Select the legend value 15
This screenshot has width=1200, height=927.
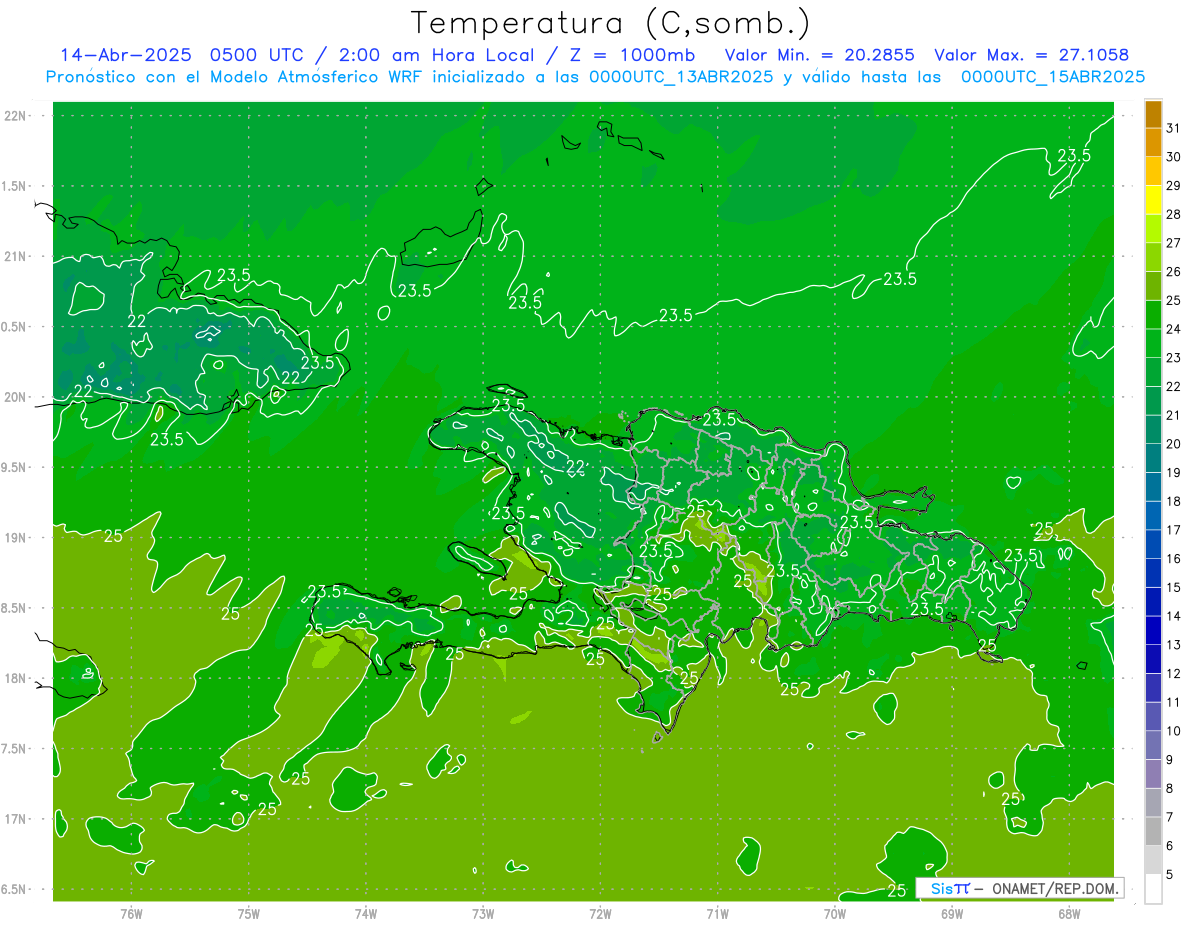1174,588
